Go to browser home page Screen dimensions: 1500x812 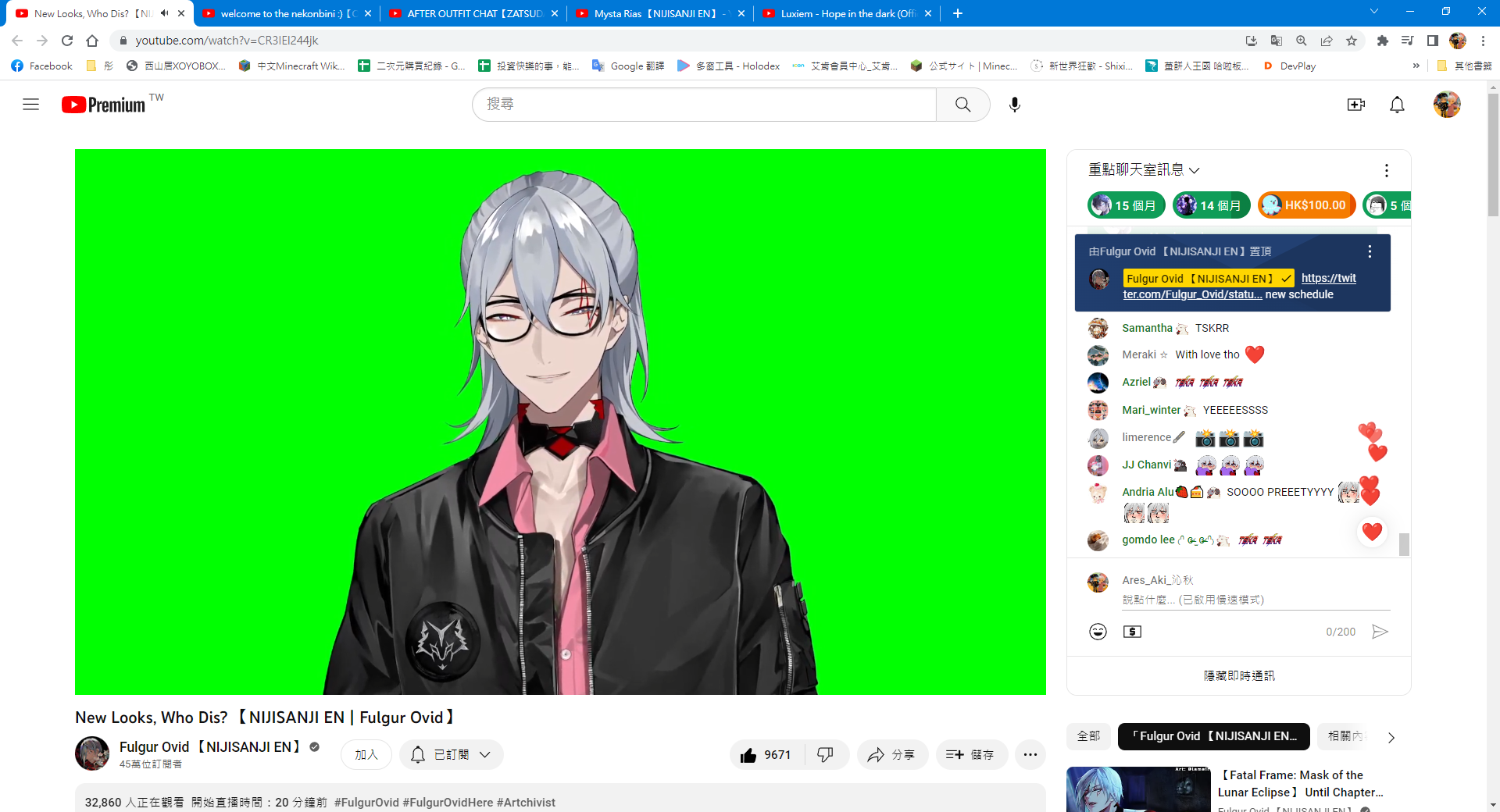pos(92,41)
